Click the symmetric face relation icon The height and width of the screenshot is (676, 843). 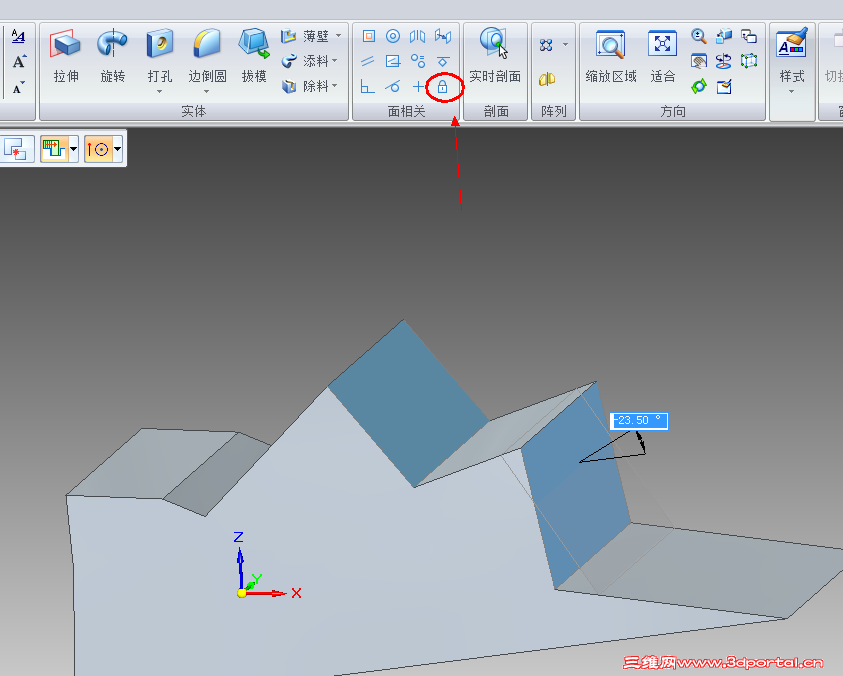418,36
